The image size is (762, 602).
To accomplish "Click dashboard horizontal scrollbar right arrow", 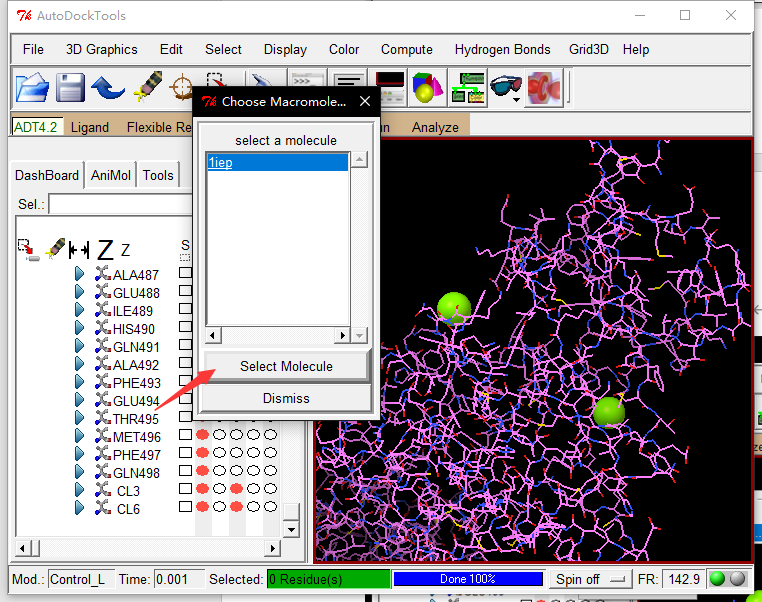I will pyautogui.click(x=273, y=548).
